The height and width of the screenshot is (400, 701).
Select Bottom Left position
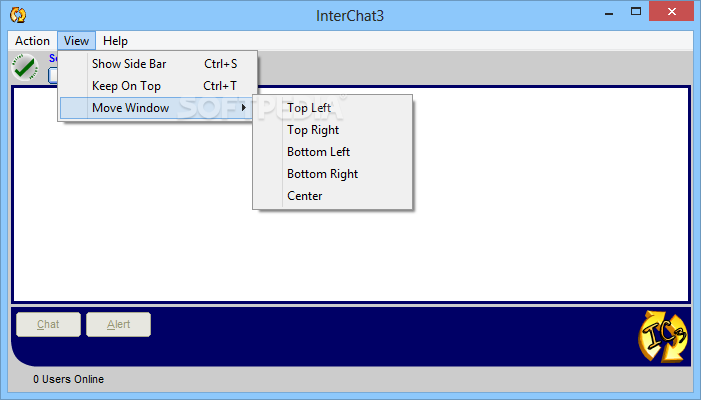coord(332,152)
